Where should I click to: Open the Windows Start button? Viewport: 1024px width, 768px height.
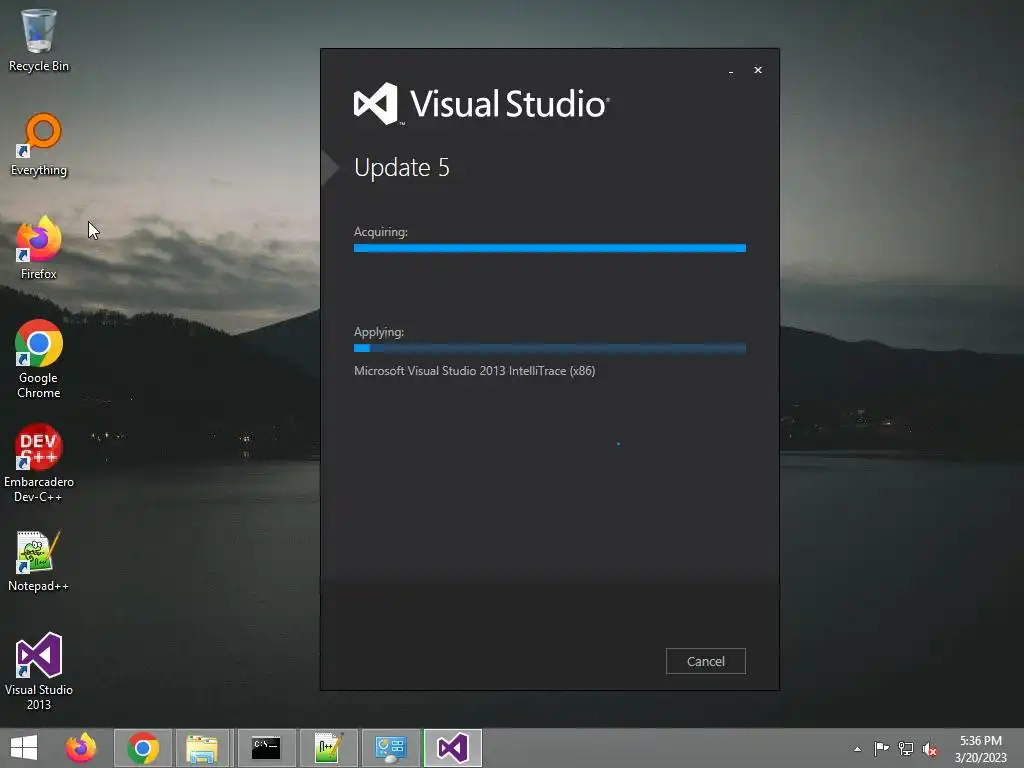pyautogui.click(x=24, y=748)
